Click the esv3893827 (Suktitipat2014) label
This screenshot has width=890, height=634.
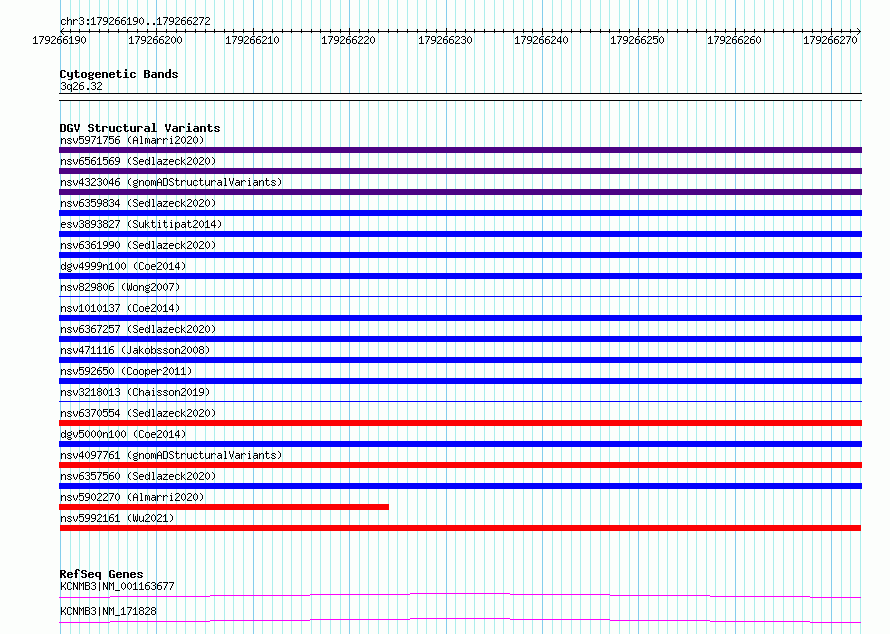pos(141,224)
